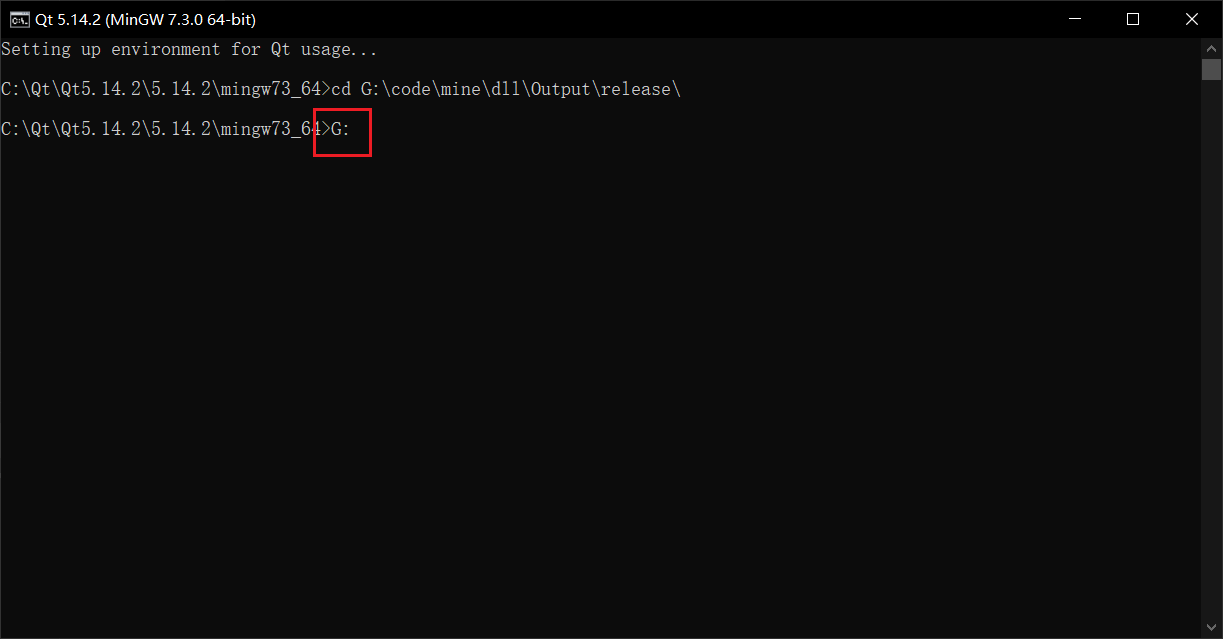Image resolution: width=1223 pixels, height=639 pixels.
Task: Click the word 'release' in the cd path
Action: tap(635, 89)
